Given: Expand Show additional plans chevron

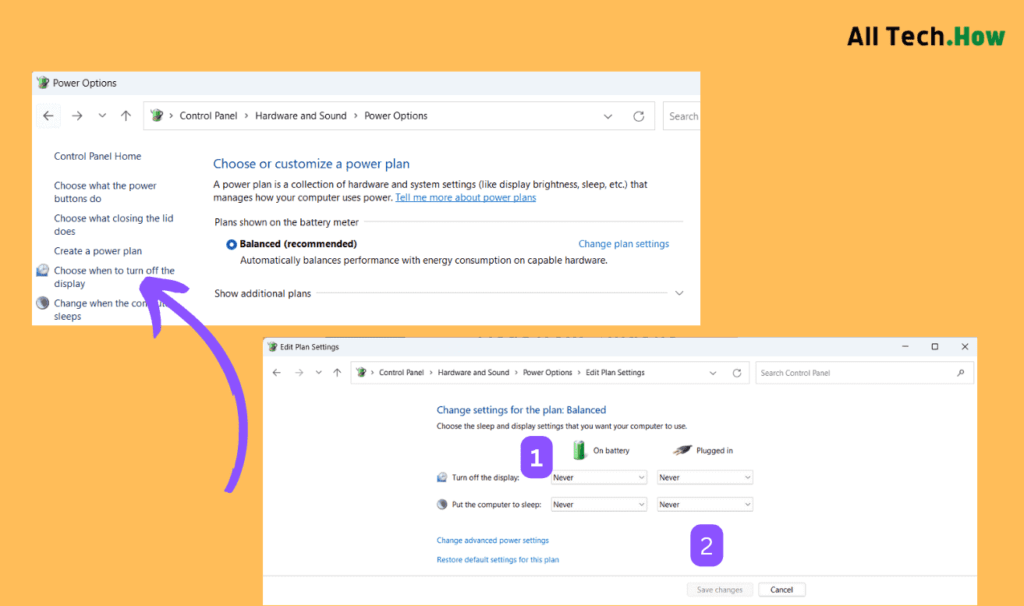Looking at the screenshot, I should coord(679,293).
